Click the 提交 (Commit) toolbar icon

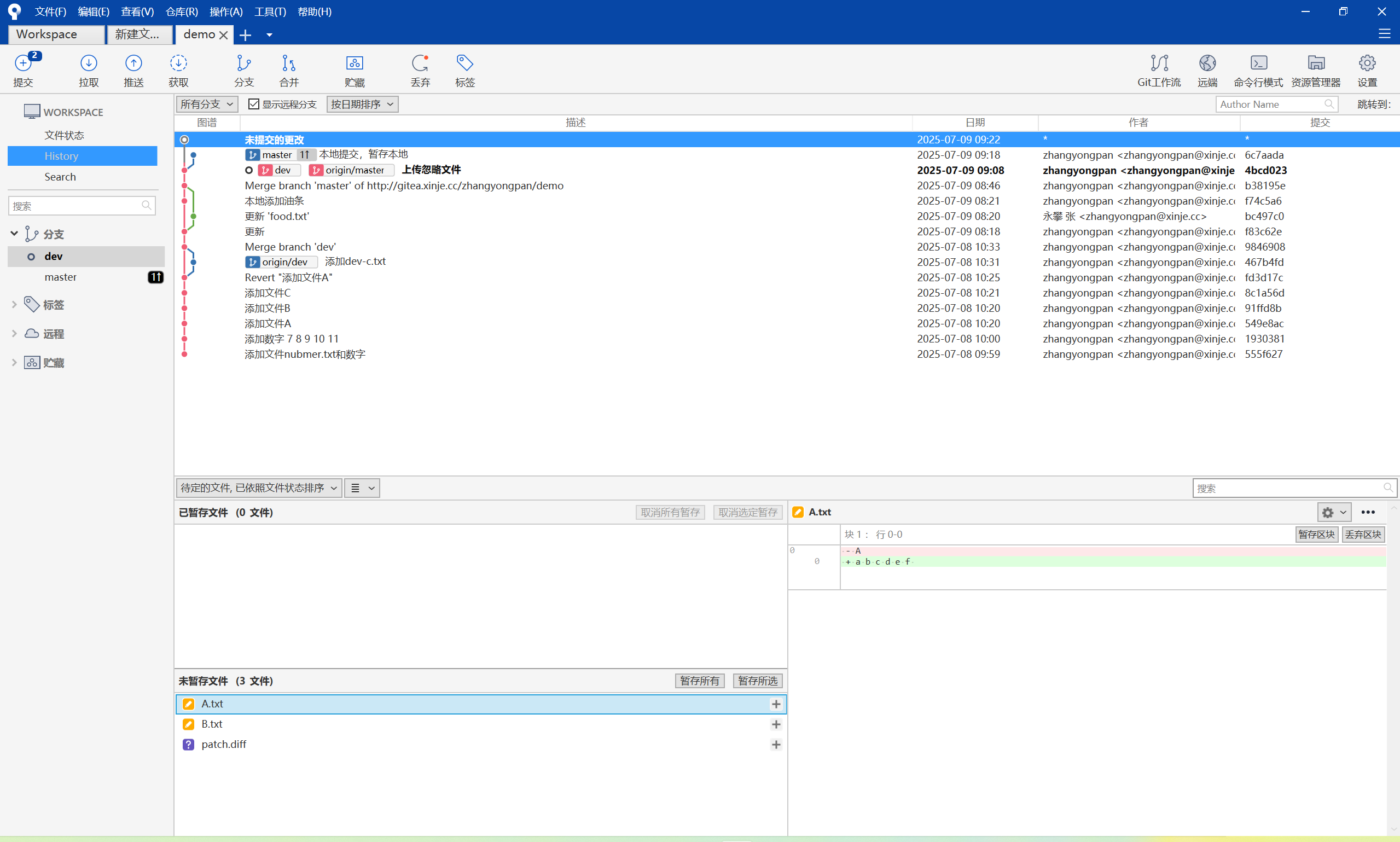point(24,69)
